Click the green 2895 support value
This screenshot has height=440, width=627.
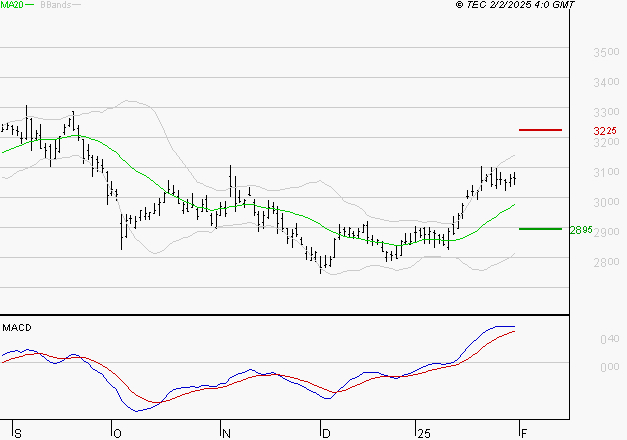tap(581, 230)
